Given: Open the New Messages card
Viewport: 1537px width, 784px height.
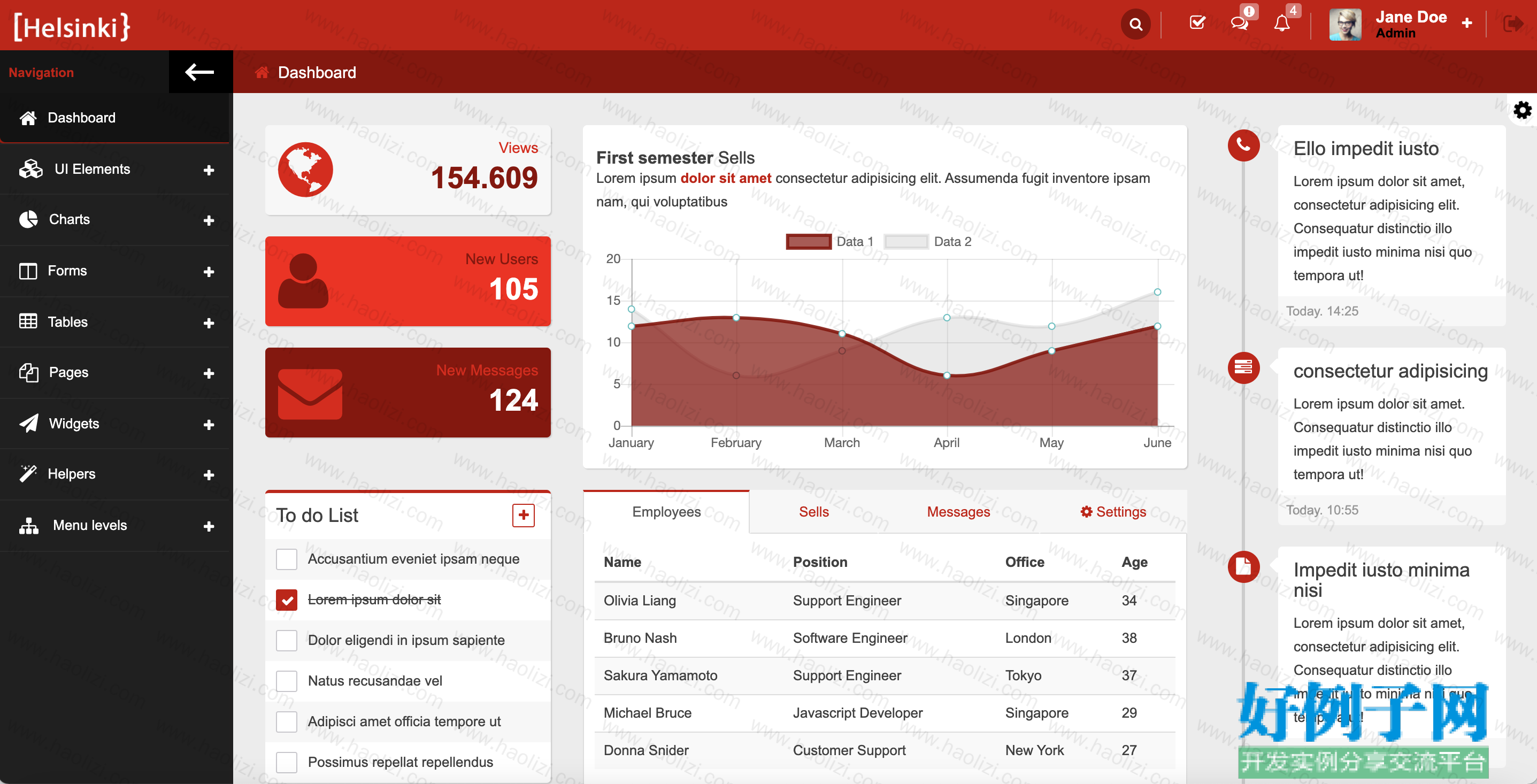Looking at the screenshot, I should 408,393.
